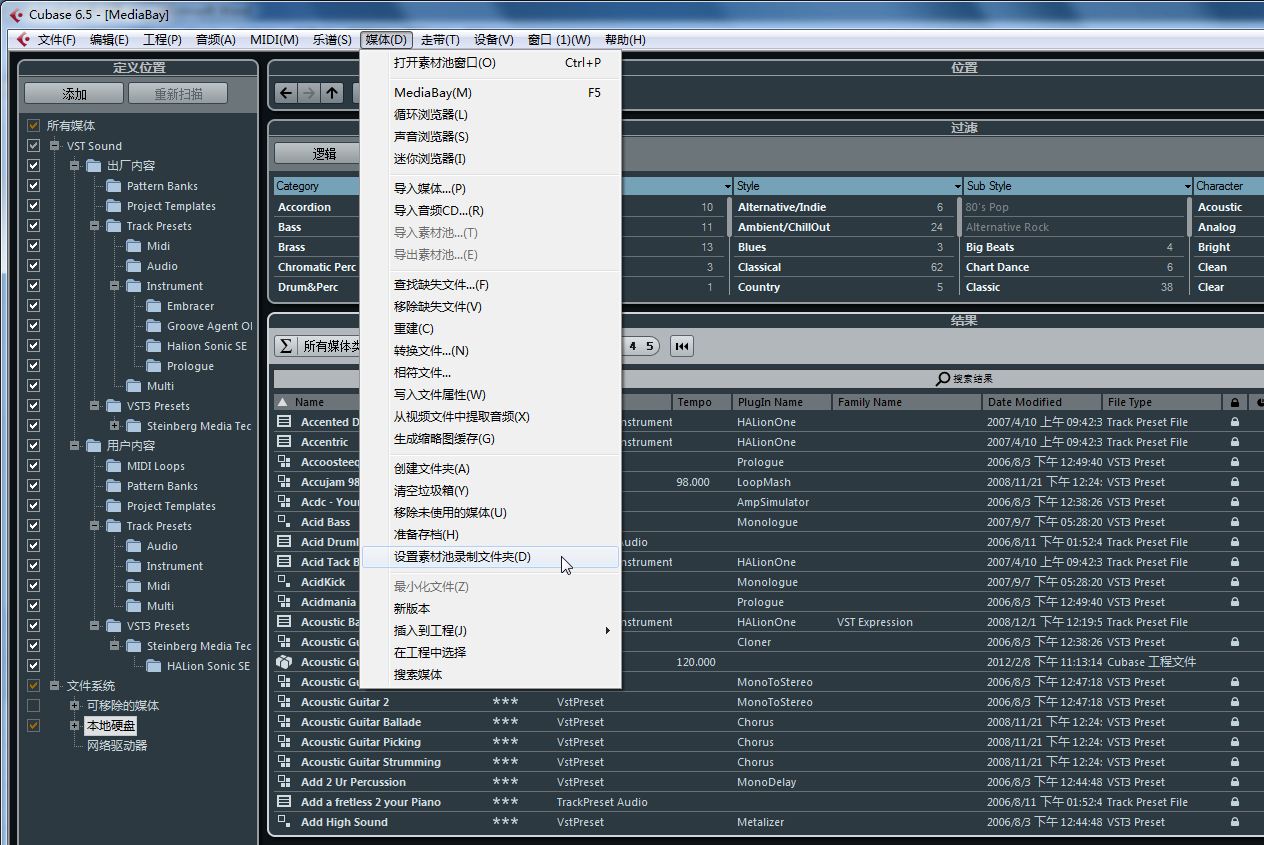Click the lock icon in the column header

1235,402
